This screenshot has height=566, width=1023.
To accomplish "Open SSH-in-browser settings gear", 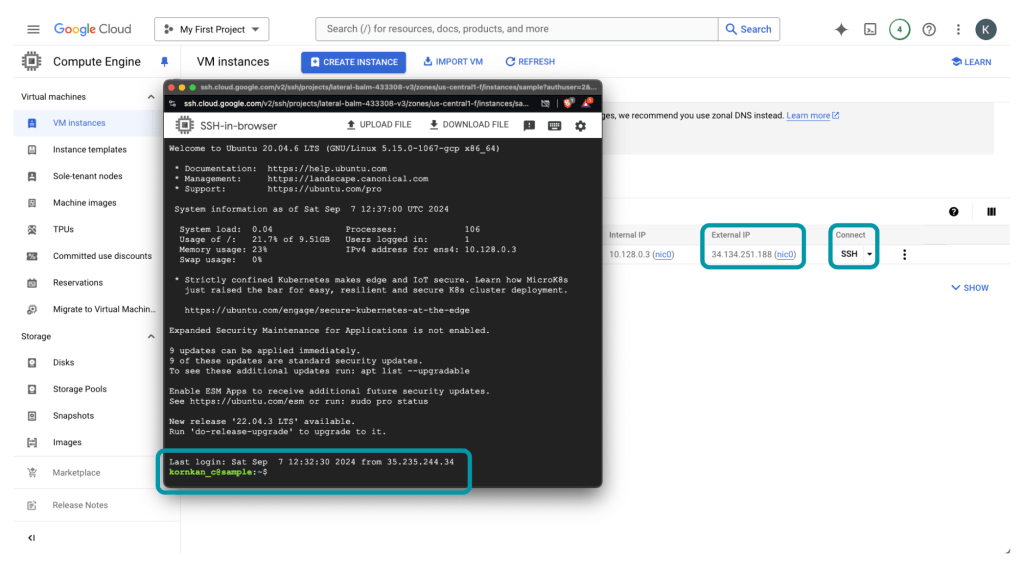I will click(580, 126).
